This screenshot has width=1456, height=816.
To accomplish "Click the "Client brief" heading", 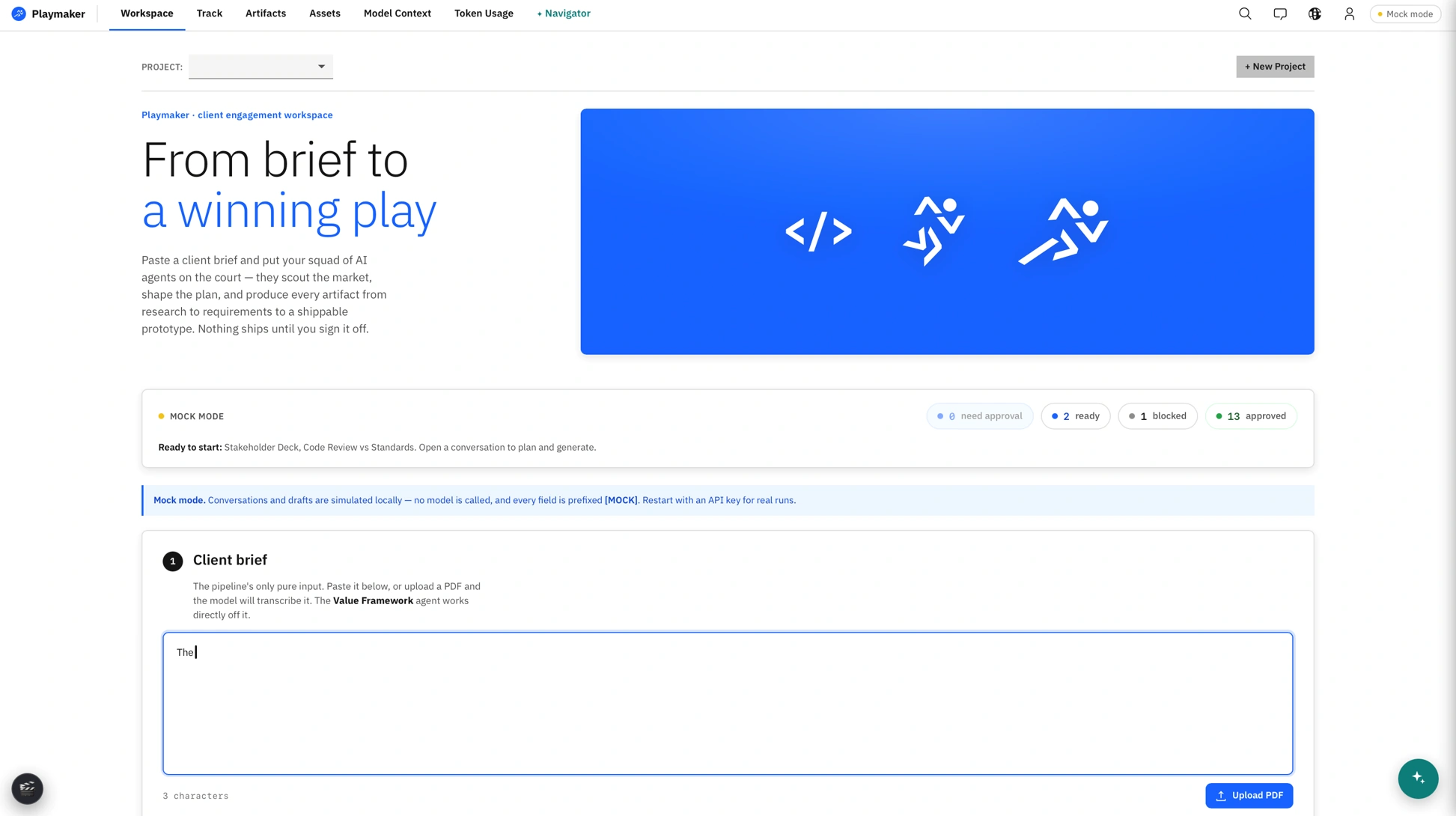I will (230, 560).
